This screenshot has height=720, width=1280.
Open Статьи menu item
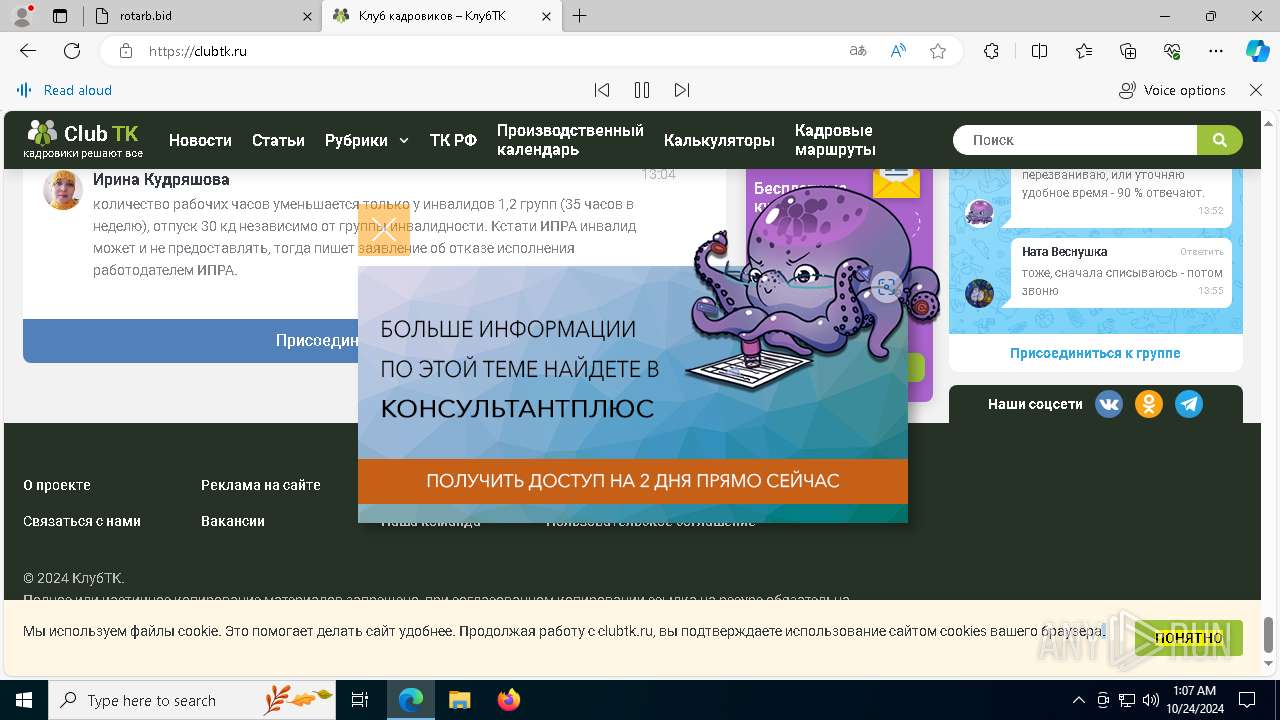278,140
